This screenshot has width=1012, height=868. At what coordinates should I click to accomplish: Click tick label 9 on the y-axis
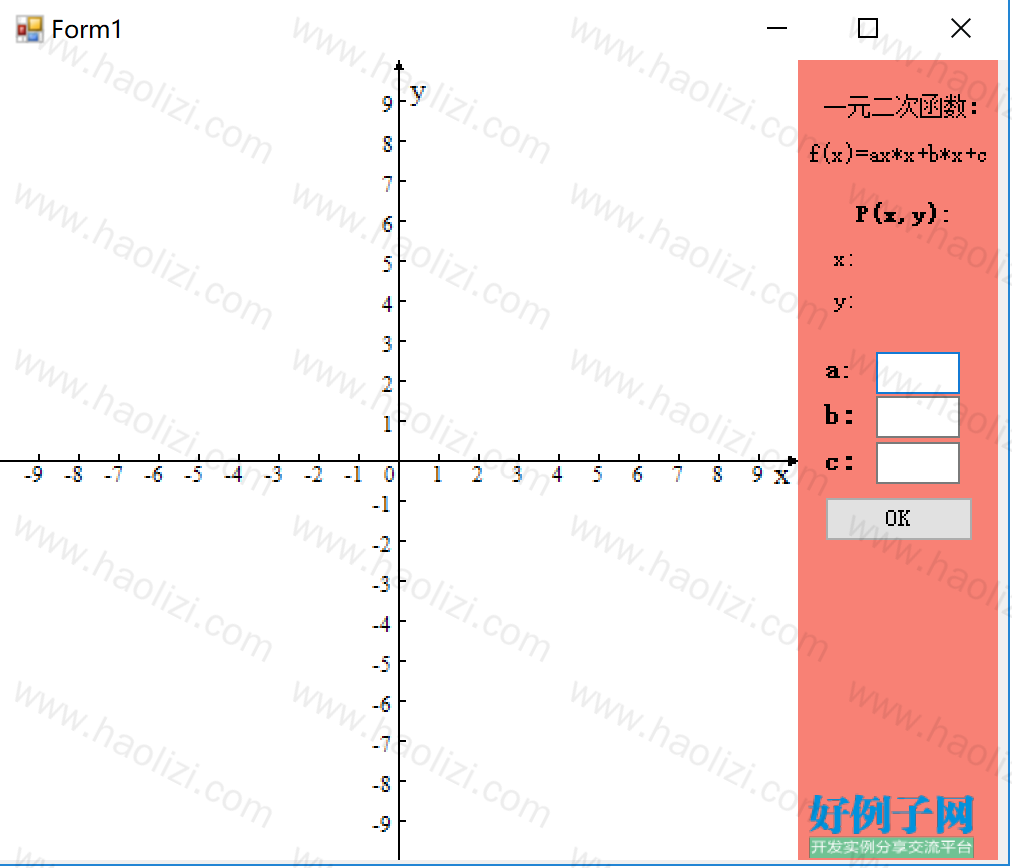coord(387,103)
